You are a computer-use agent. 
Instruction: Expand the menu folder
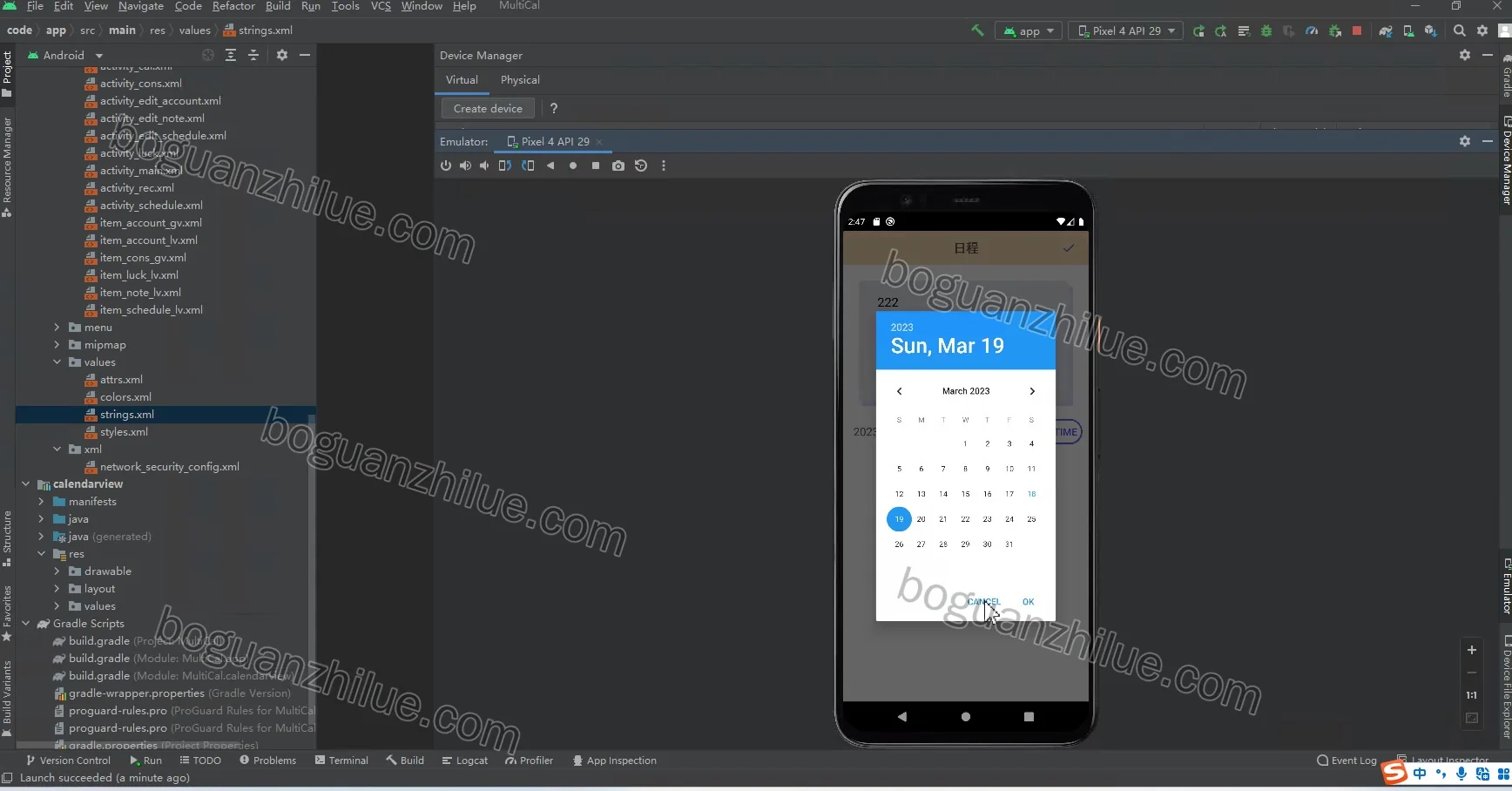click(x=57, y=328)
